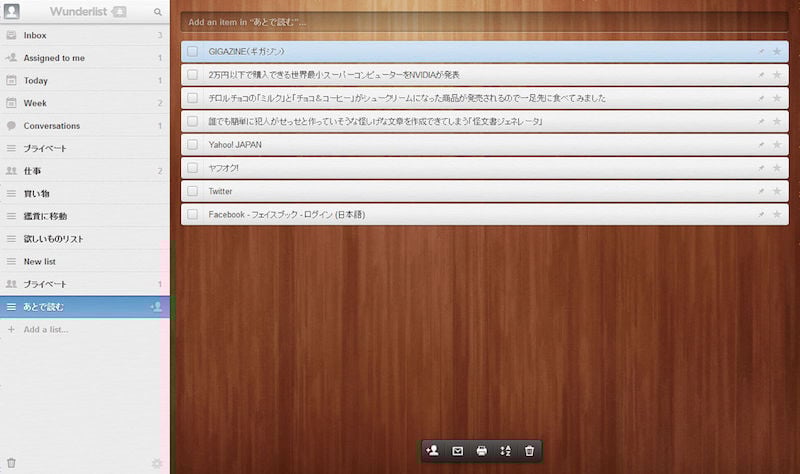Screen dimensions: 800x474
Task: Click the A-Z sort icon
Action: 505,451
